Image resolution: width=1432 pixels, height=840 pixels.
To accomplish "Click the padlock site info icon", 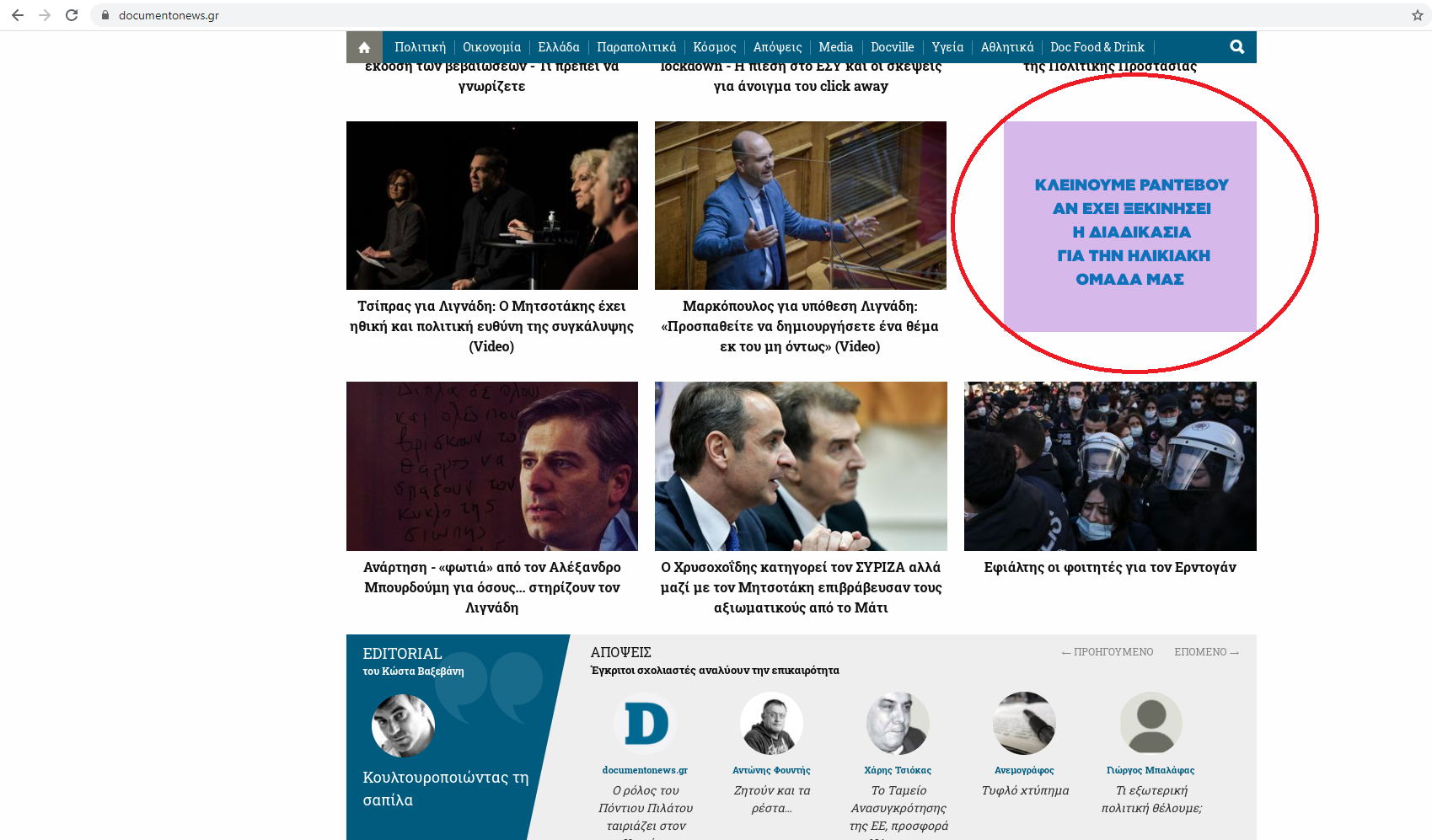I will click(105, 15).
